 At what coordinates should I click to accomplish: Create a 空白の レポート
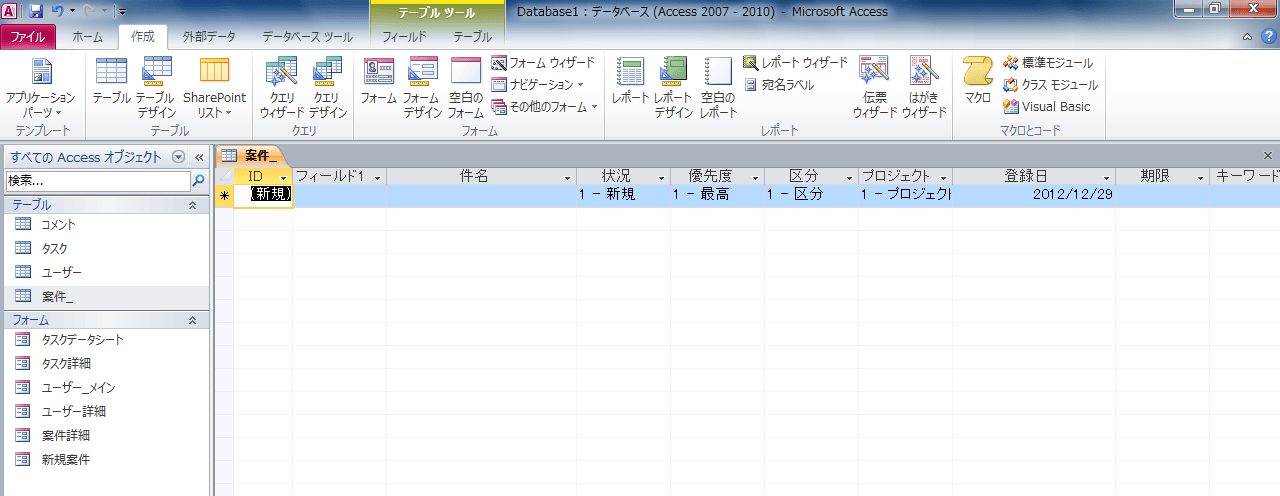point(718,88)
